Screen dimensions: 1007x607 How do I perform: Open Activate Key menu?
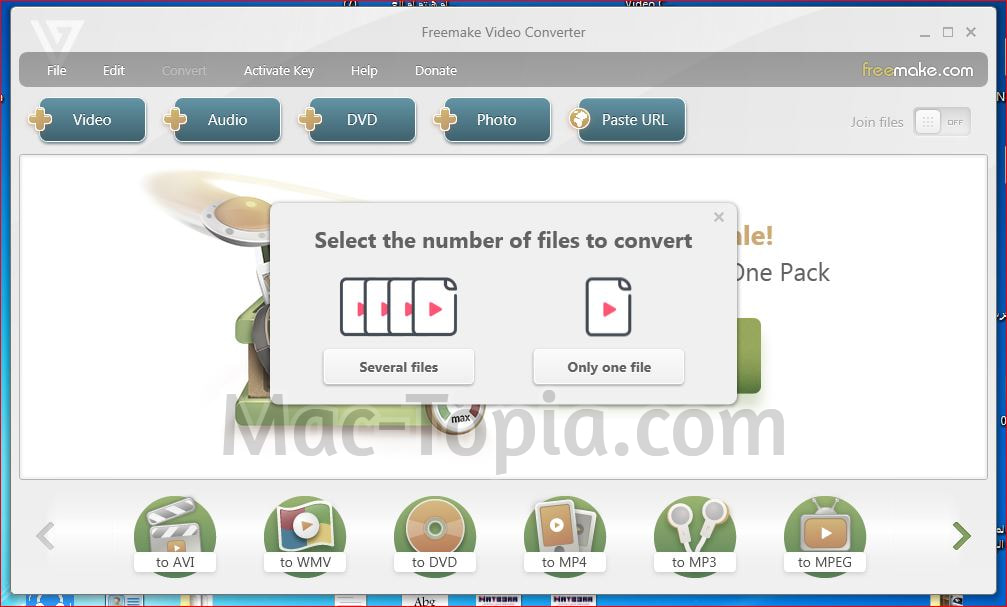279,71
